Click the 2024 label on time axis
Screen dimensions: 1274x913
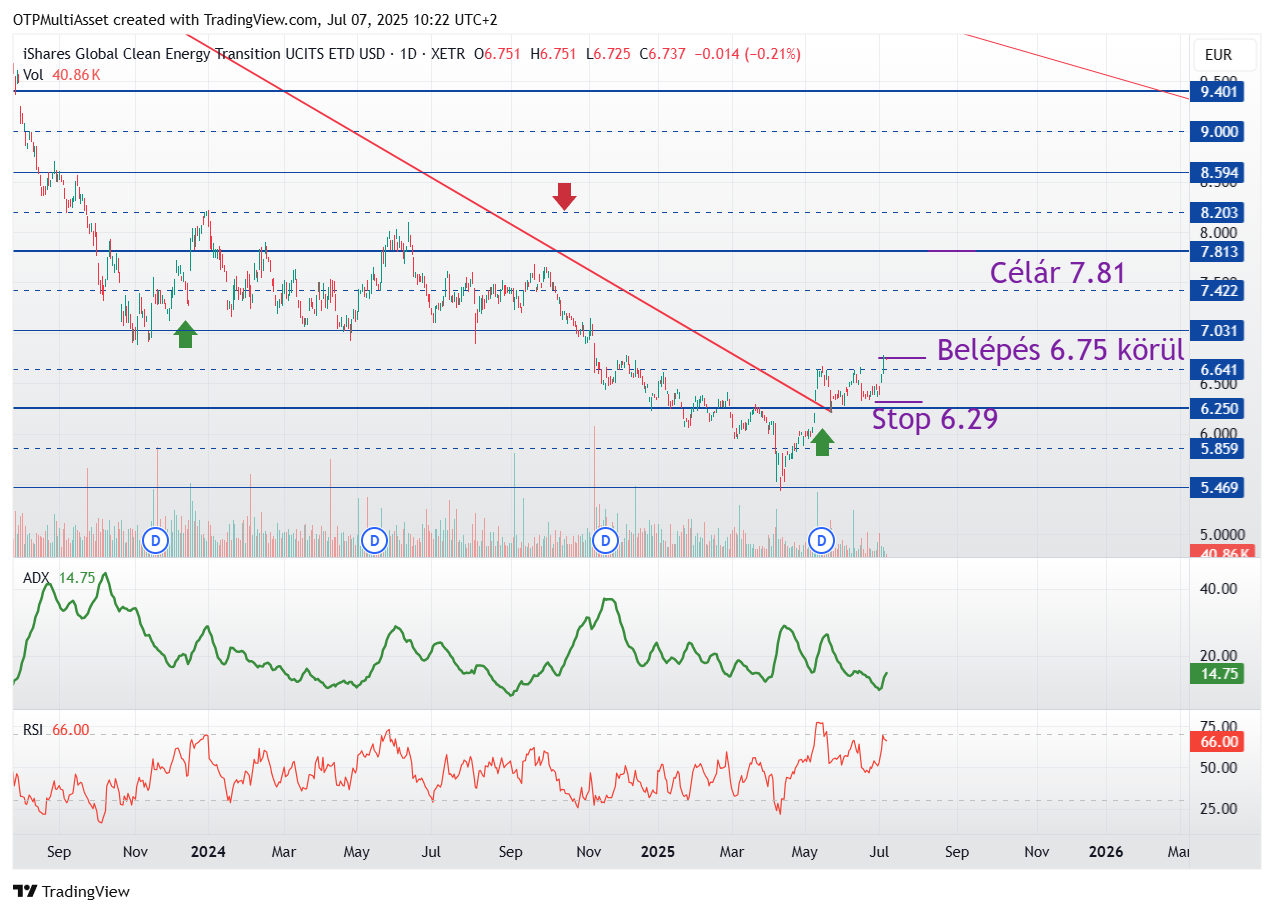[x=208, y=852]
